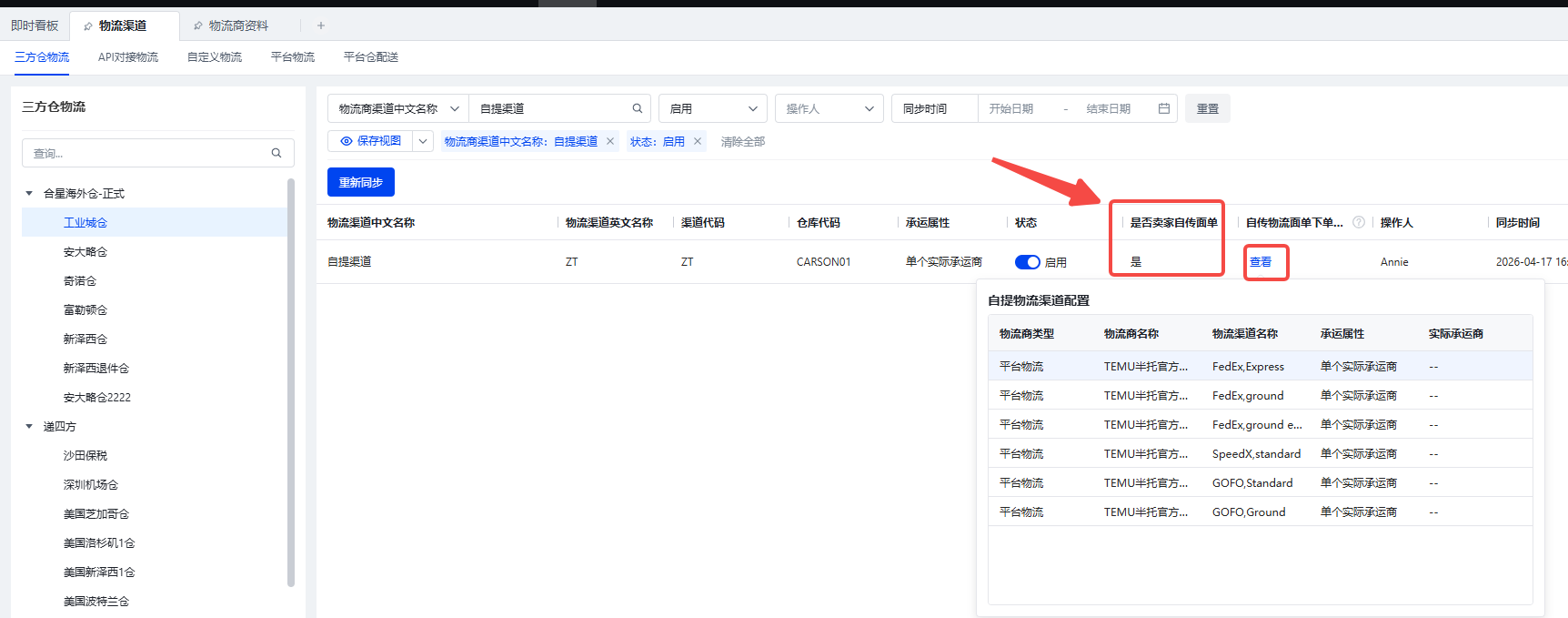Switch to the 平台仓配送 tab
This screenshot has width=1568, height=618.
(371, 57)
